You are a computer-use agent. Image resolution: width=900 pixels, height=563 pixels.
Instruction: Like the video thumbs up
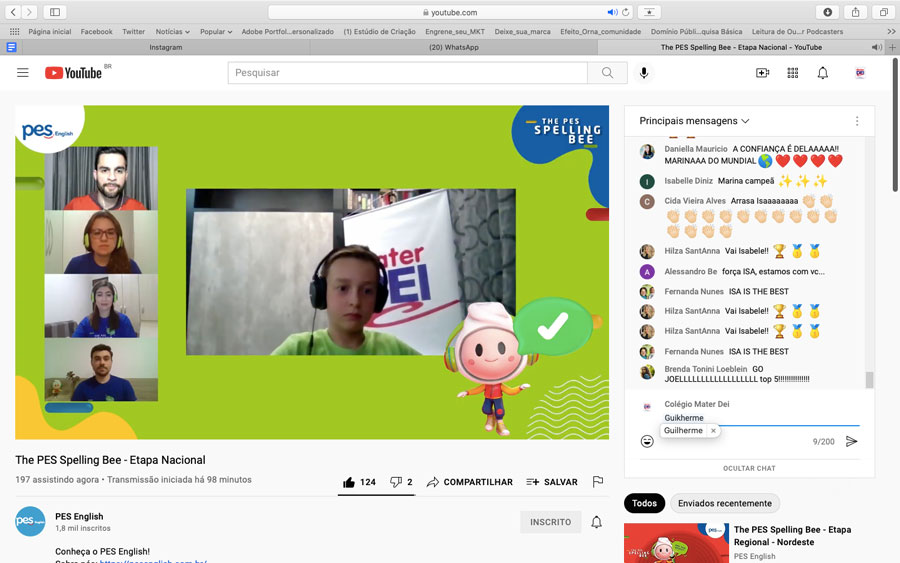click(x=359, y=482)
